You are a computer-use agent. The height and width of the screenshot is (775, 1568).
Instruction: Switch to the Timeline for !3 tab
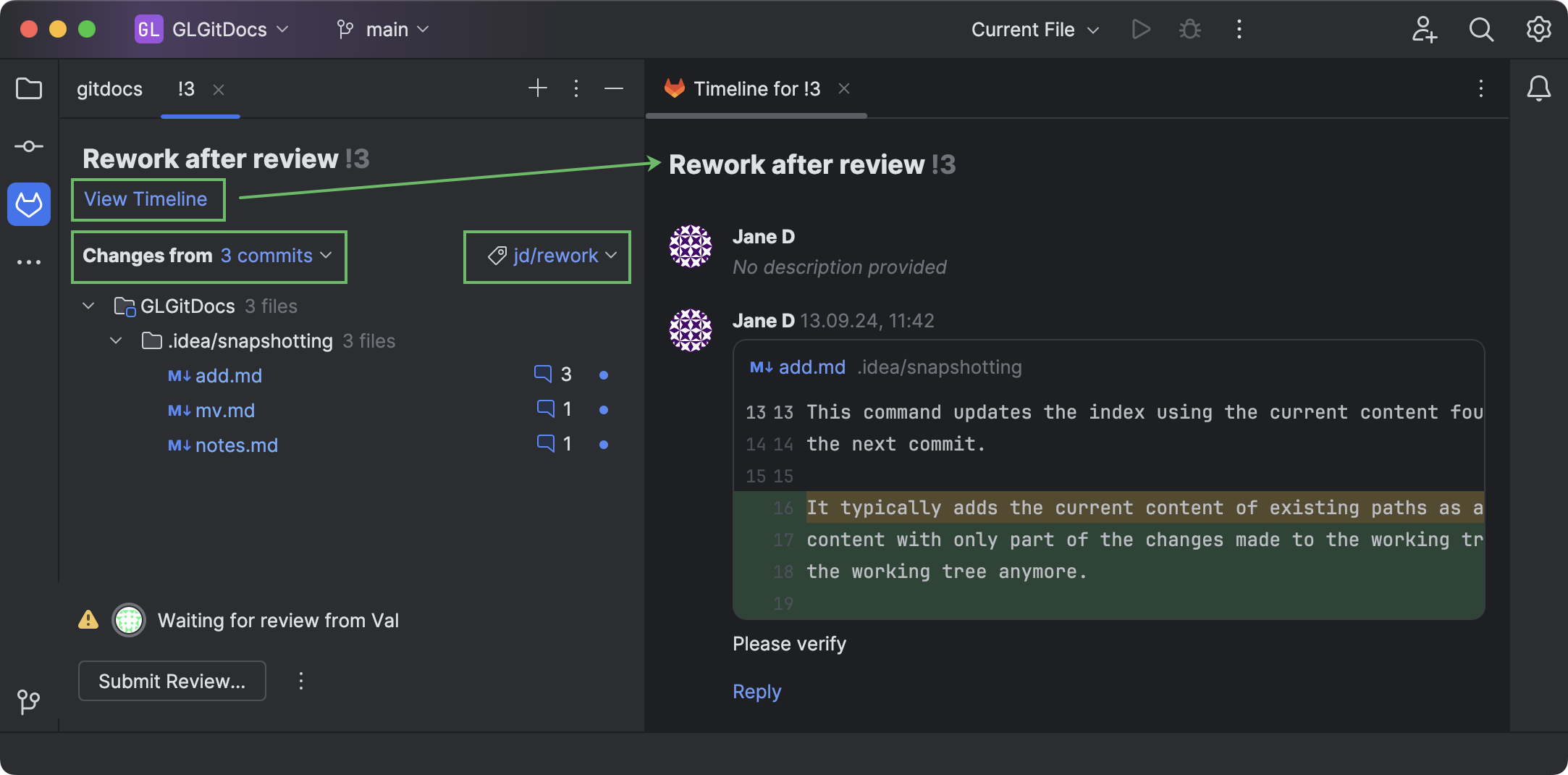pyautogui.click(x=756, y=88)
